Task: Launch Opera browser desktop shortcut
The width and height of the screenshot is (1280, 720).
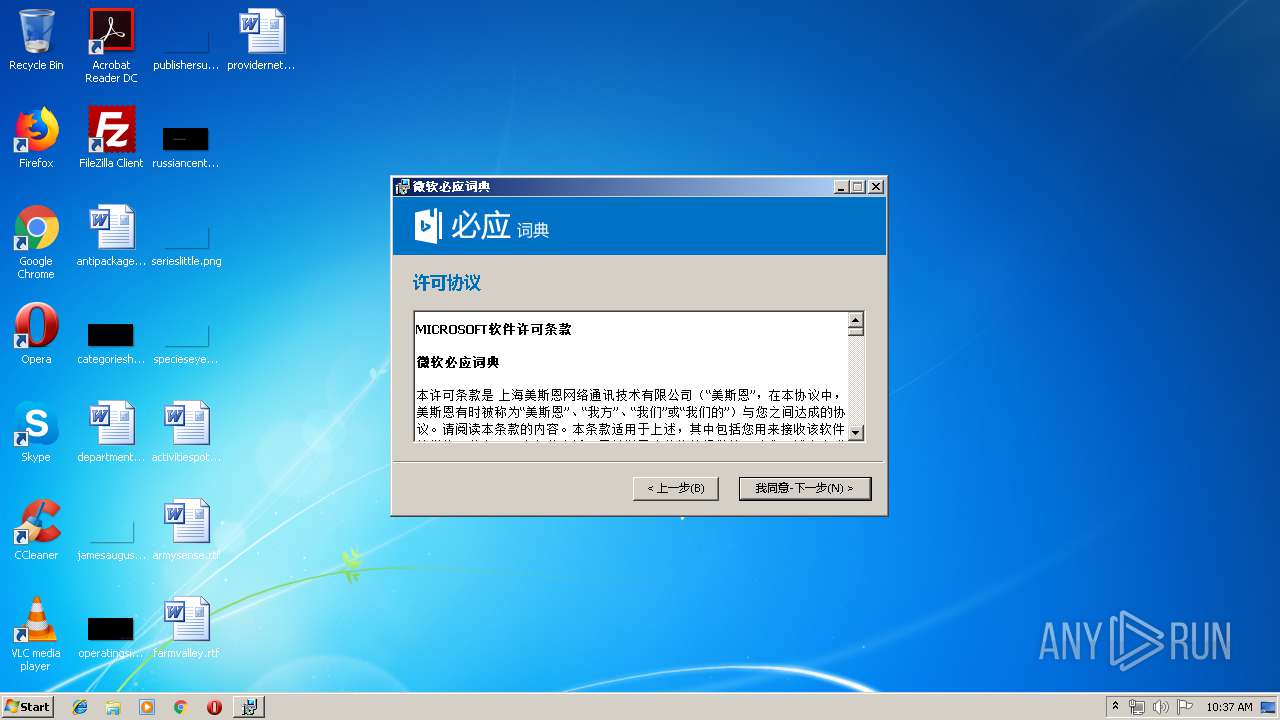Action: [36, 334]
